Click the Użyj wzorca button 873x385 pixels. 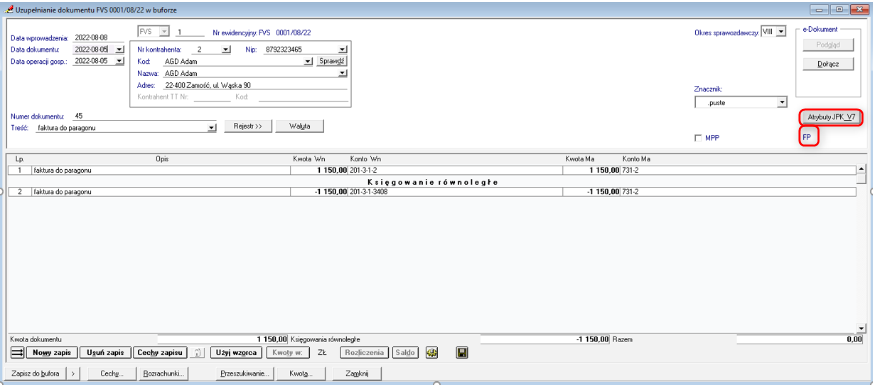tap(236, 353)
